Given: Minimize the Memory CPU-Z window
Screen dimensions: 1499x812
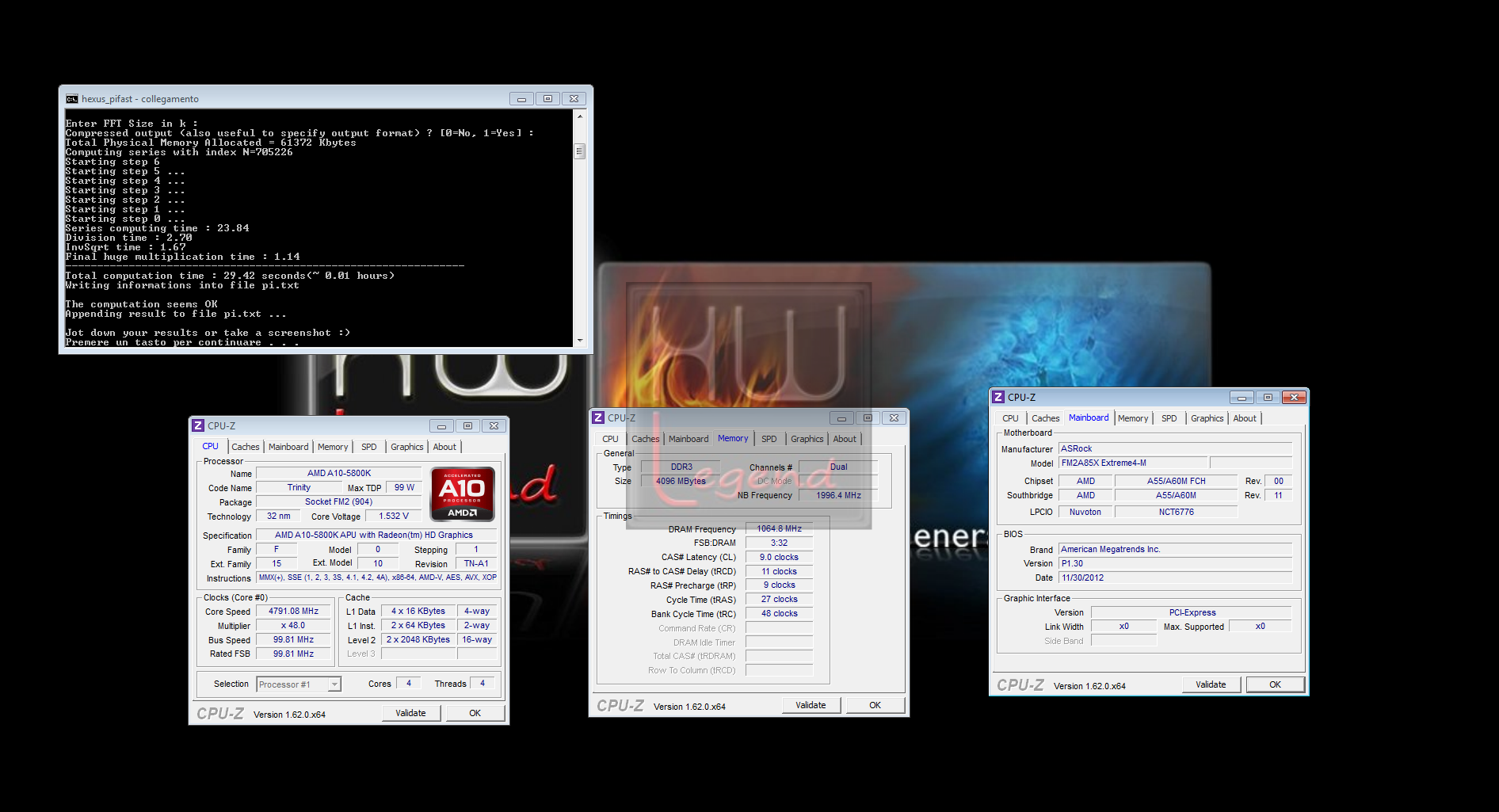Looking at the screenshot, I should click(x=841, y=417).
